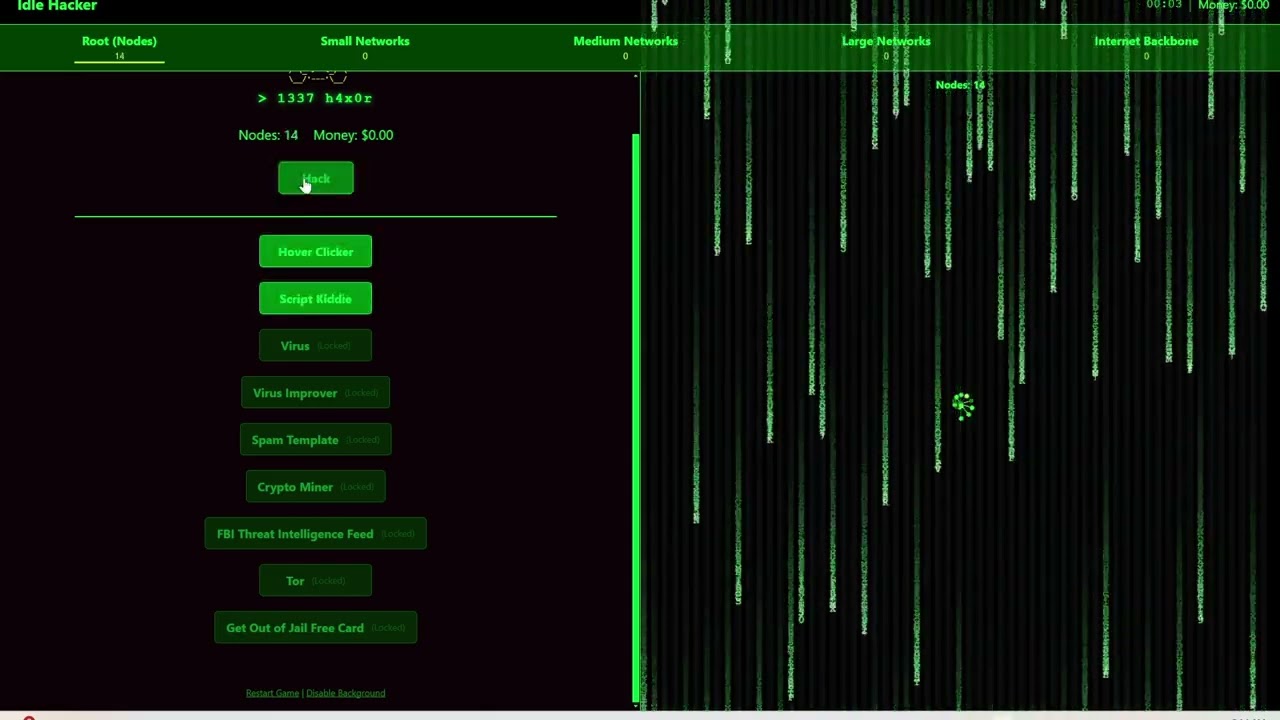Select the locked Crypto Miner button
Image resolution: width=1280 pixels, height=720 pixels.
coord(315,487)
